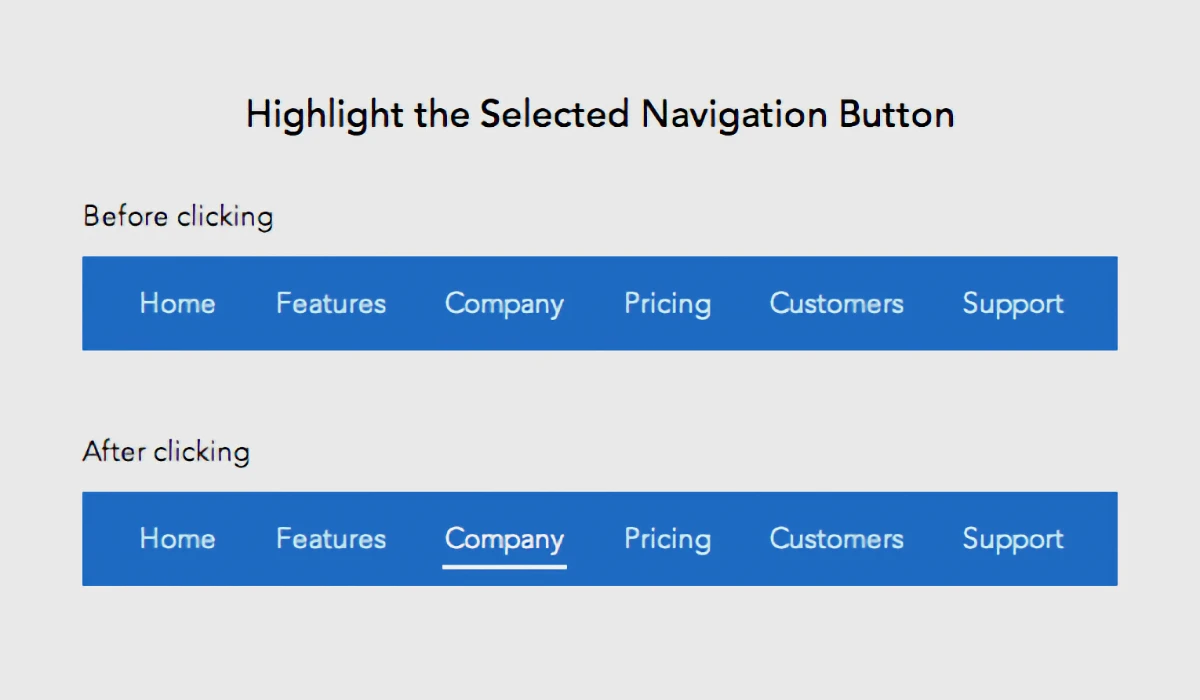Screen dimensions: 1200x700
Task: Open Company from the before-clicking menu
Action: click(x=504, y=303)
